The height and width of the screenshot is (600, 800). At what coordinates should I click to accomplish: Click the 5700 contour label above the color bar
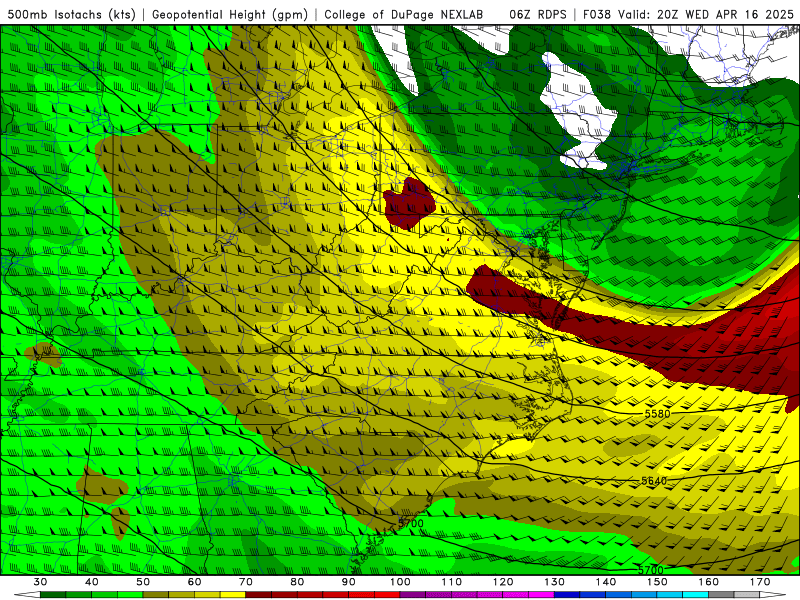(651, 570)
